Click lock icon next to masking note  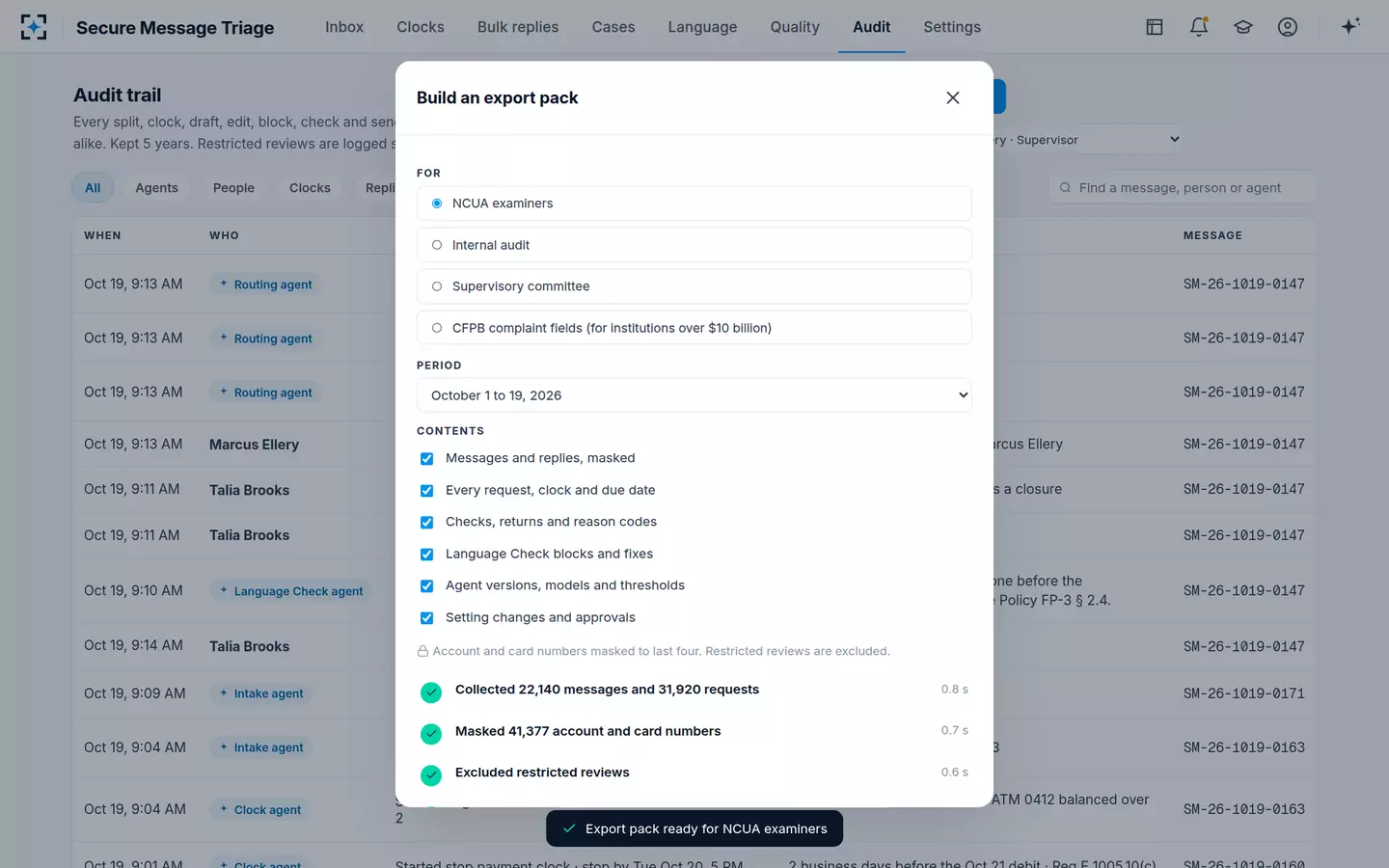422,651
